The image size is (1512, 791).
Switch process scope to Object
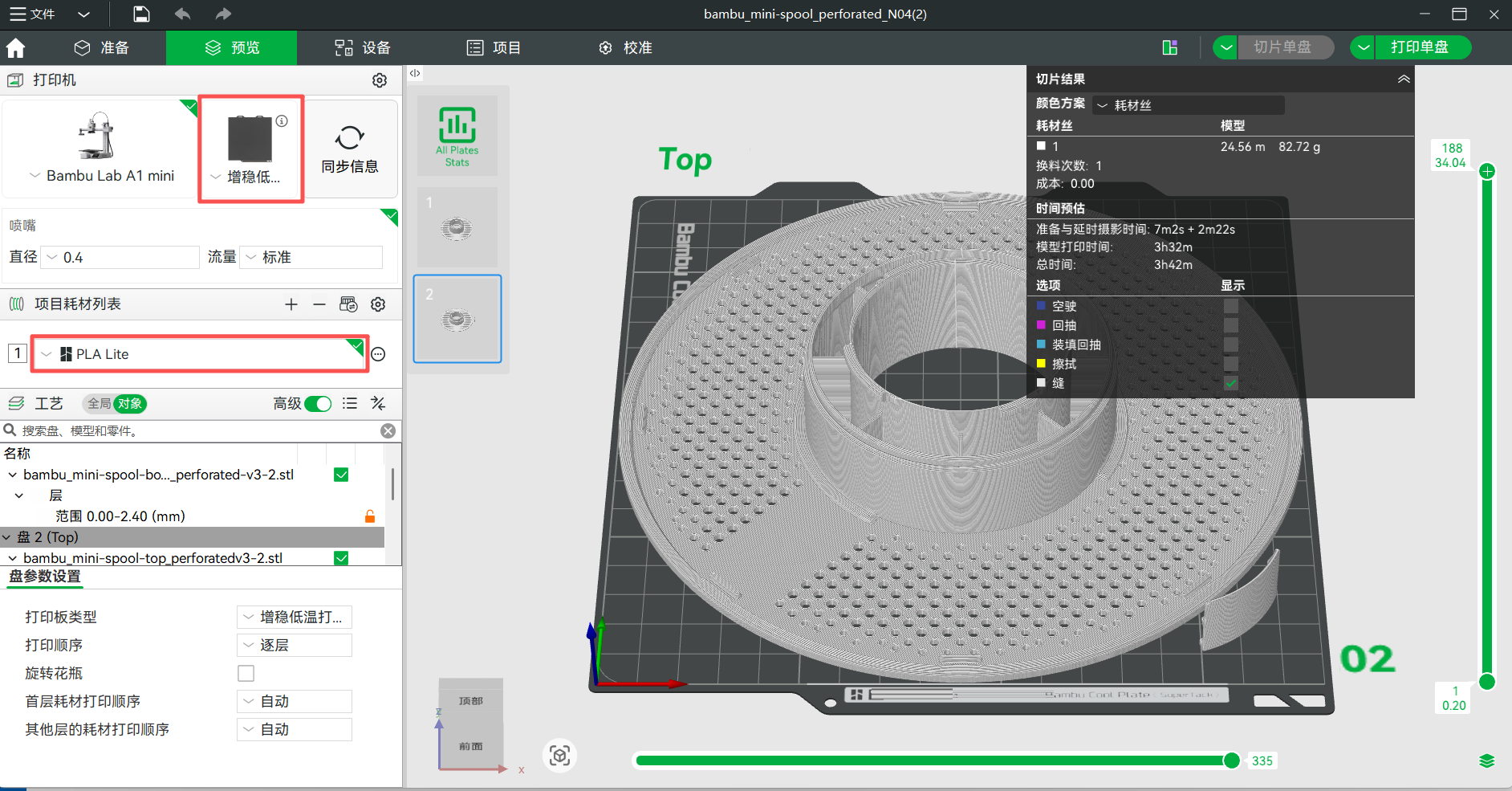pos(130,404)
